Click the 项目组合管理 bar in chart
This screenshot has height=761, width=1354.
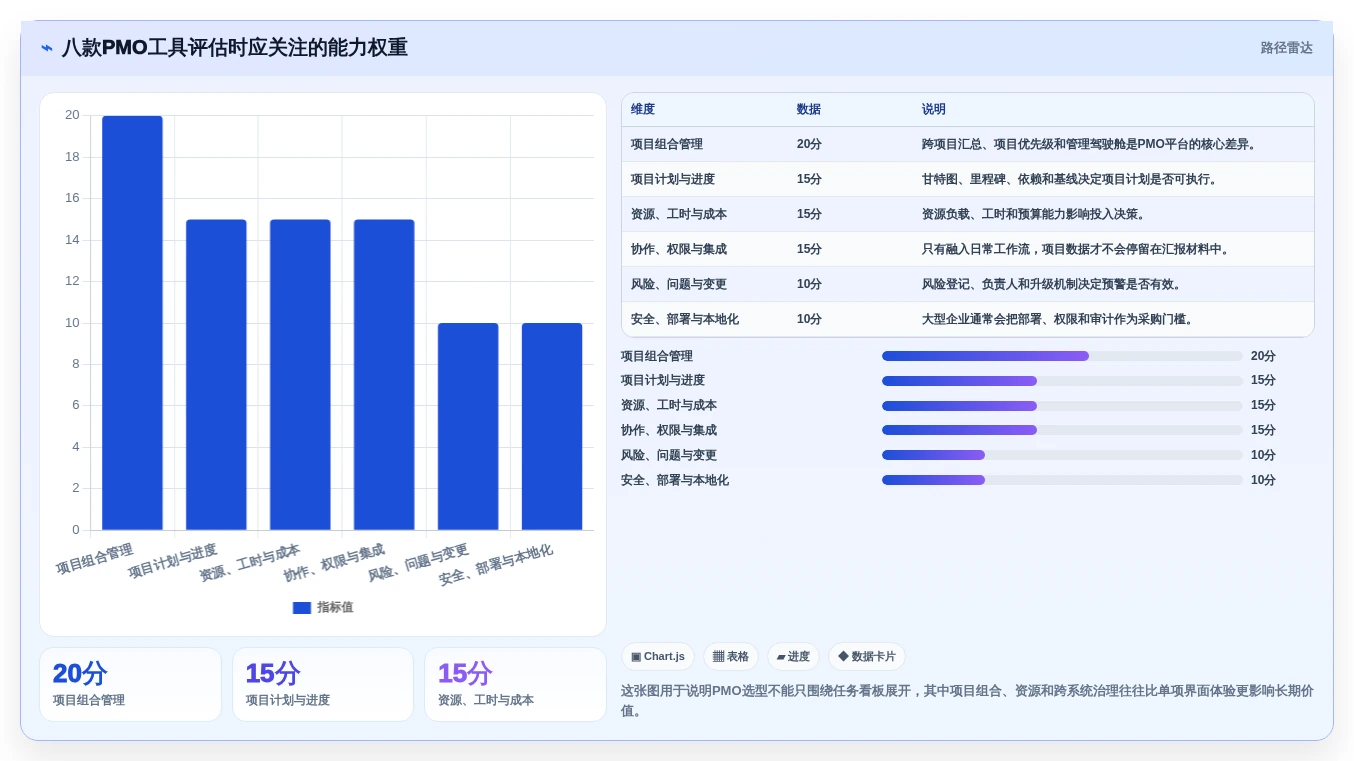pos(132,323)
